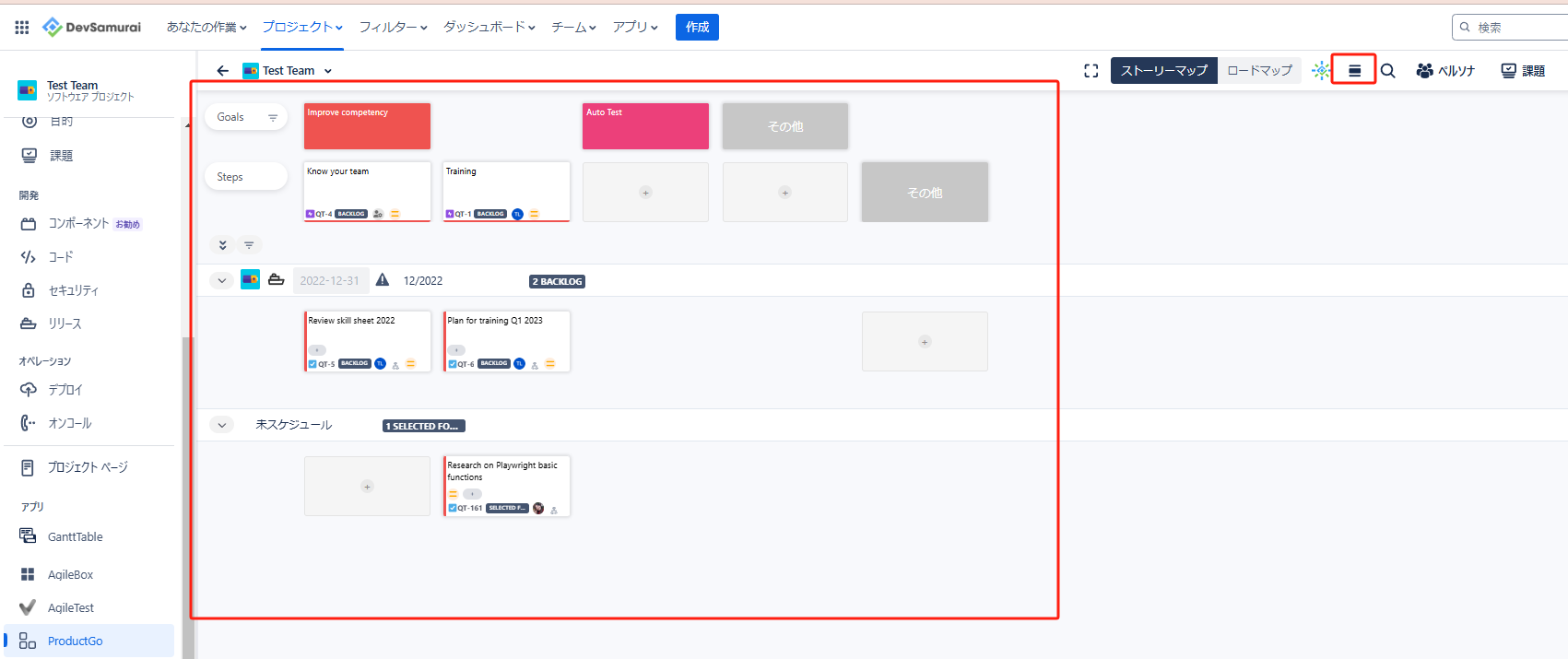This screenshot has width=1568, height=659.
Task: Select the red Improve competency goal card
Action: pos(367,126)
